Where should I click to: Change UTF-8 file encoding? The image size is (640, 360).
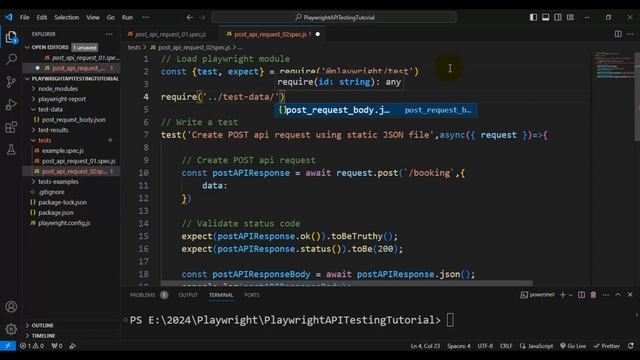[x=485, y=346]
